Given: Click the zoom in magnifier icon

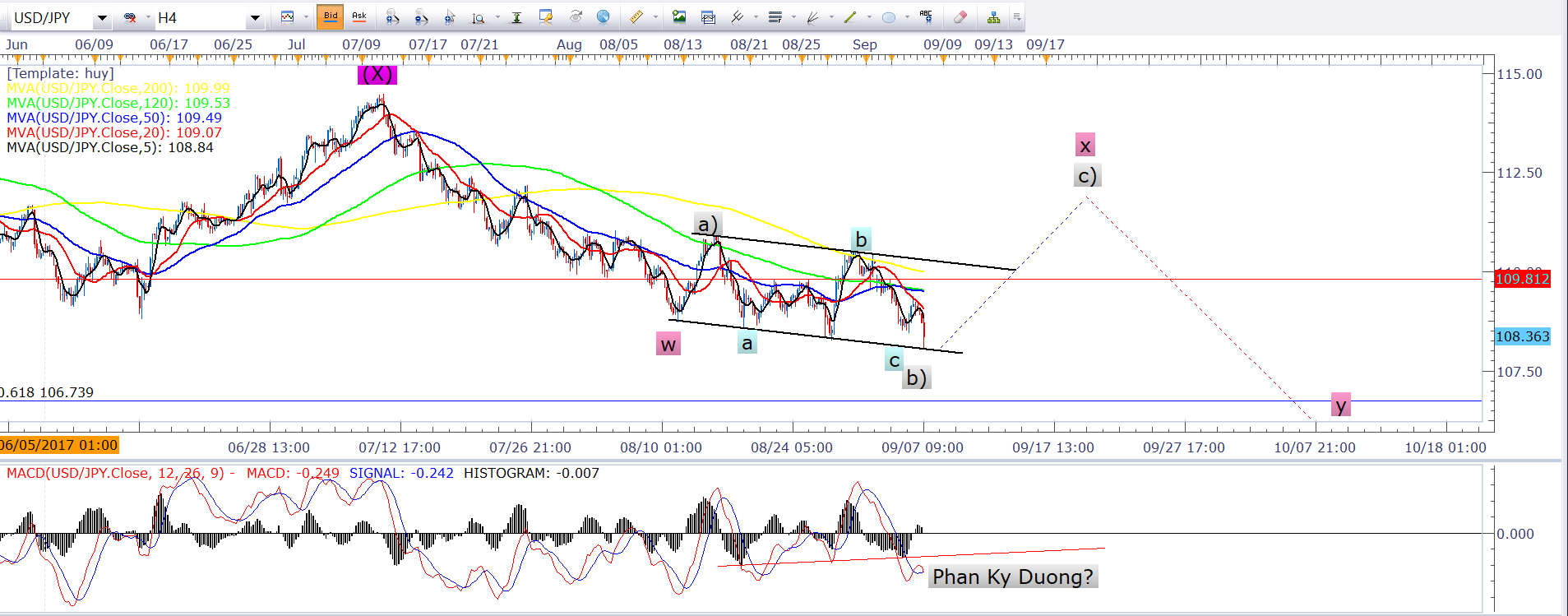Looking at the screenshot, I should [x=392, y=17].
